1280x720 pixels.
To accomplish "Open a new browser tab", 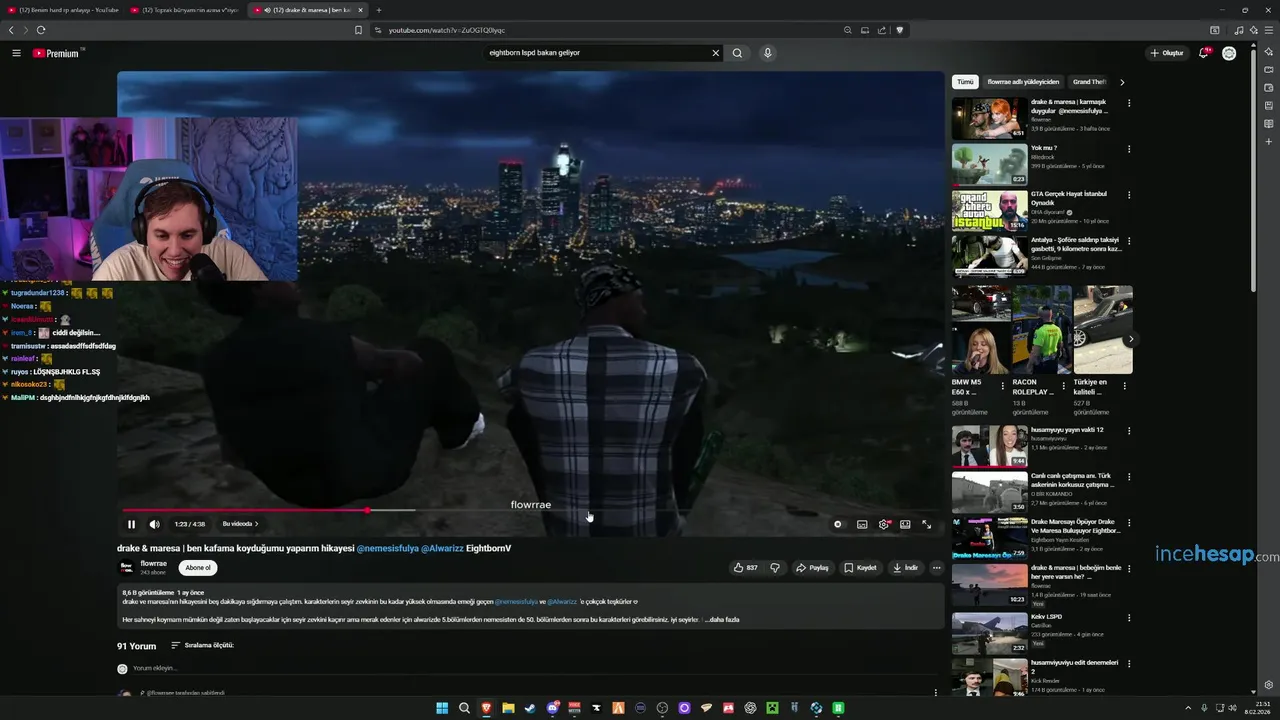I will (378, 10).
